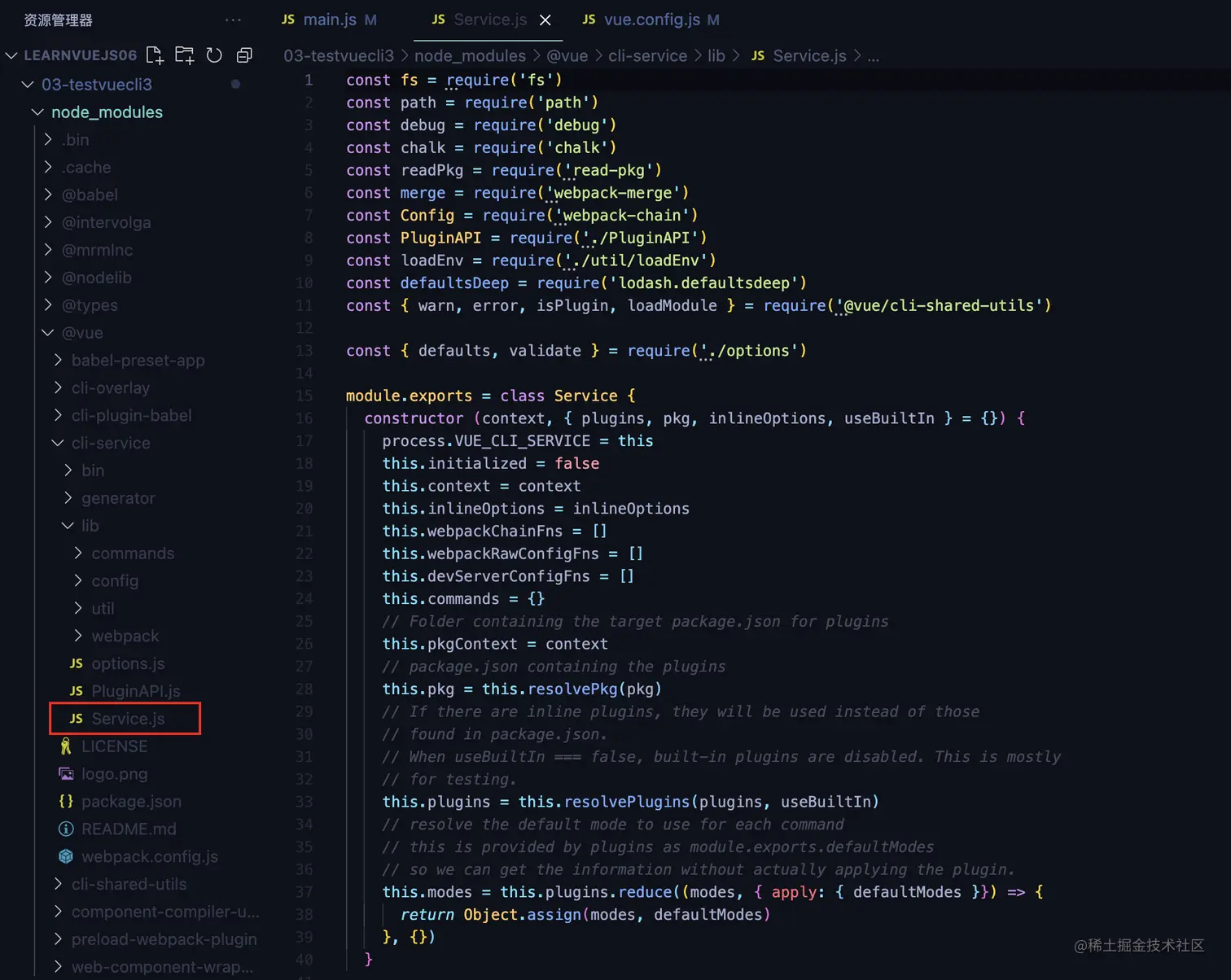This screenshot has height=980, width=1231.
Task: Expand the commands folder
Action: tap(78, 553)
